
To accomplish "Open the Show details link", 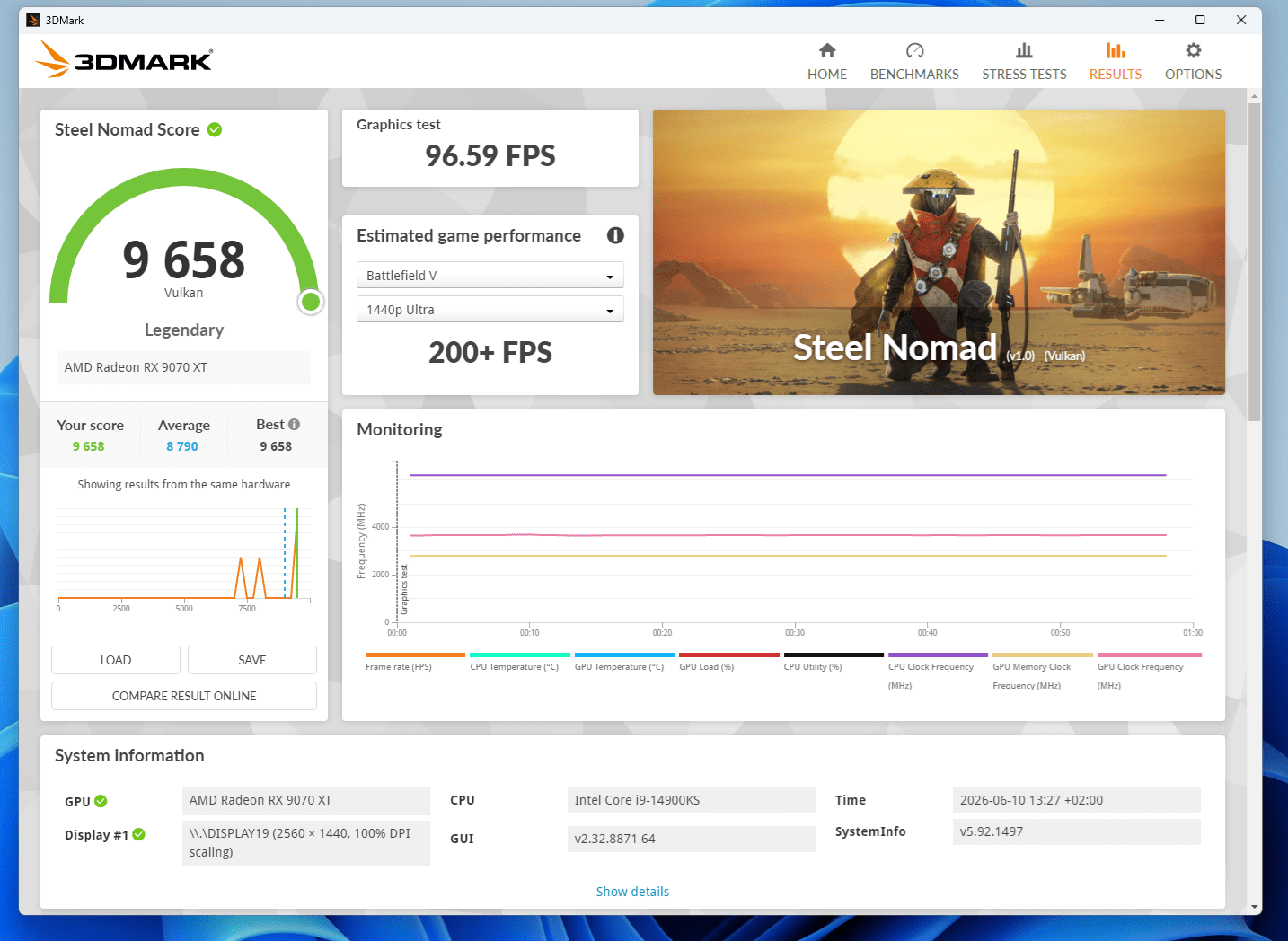I will pyautogui.click(x=632, y=892).
